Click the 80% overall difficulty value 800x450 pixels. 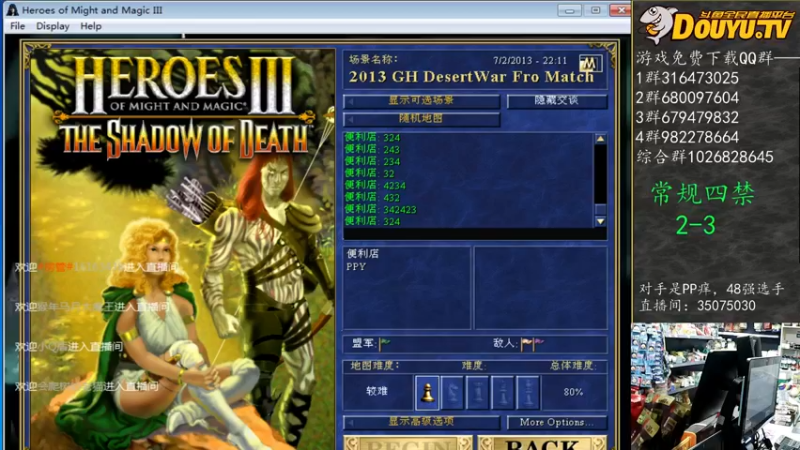click(x=573, y=392)
